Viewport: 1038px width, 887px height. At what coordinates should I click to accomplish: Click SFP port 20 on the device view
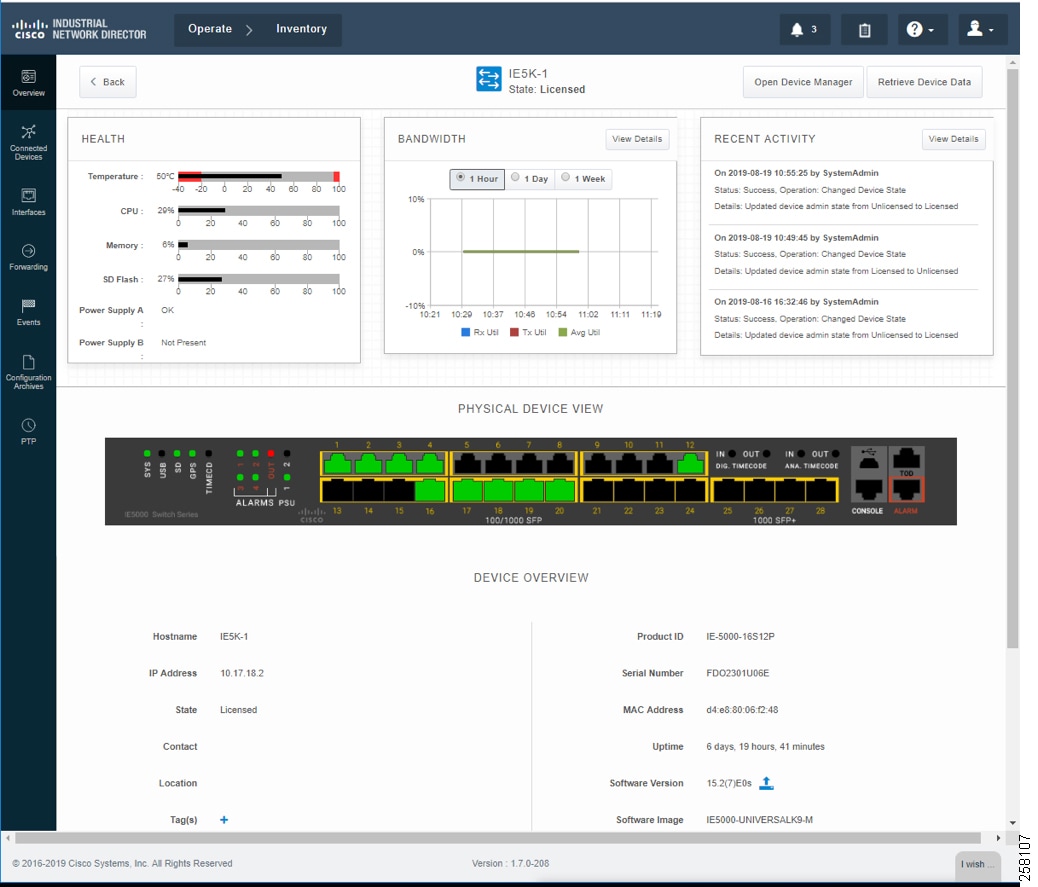(560, 490)
